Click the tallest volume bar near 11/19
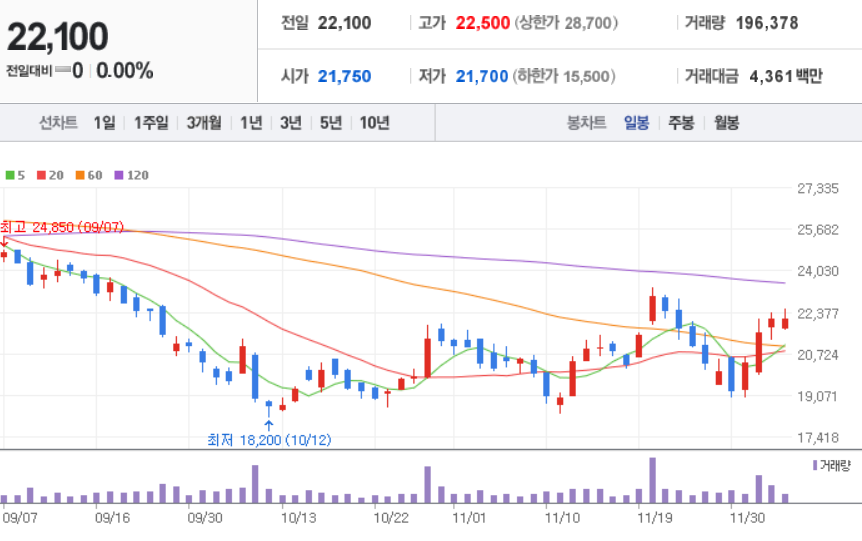 [653, 481]
